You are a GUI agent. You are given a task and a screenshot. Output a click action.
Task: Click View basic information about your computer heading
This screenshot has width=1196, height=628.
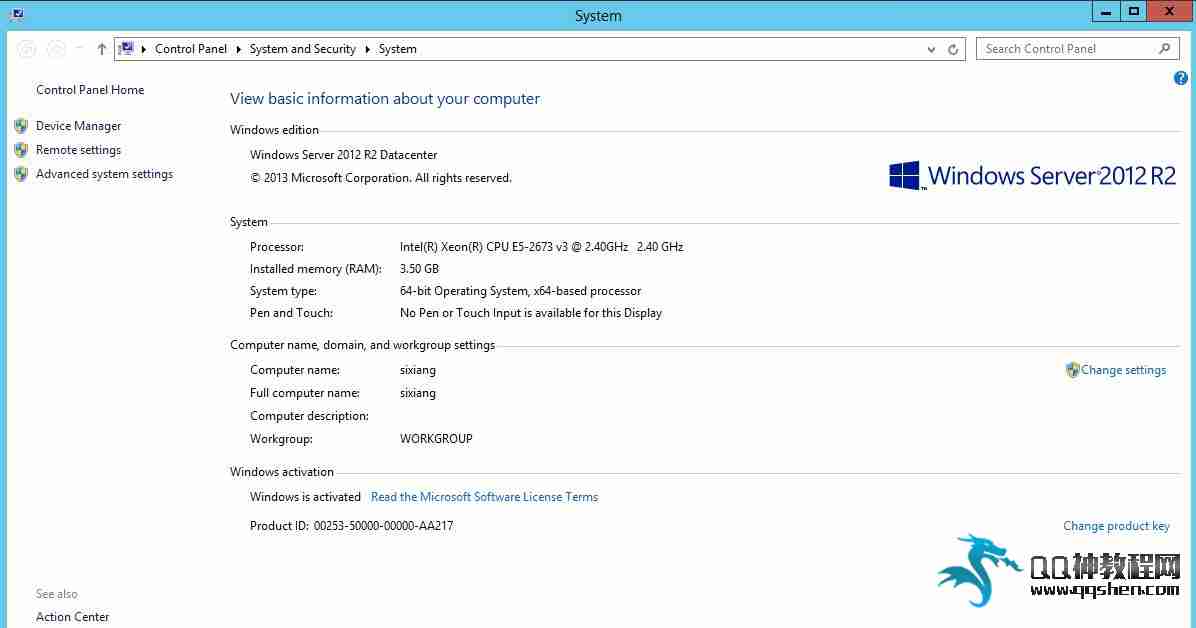pos(385,99)
